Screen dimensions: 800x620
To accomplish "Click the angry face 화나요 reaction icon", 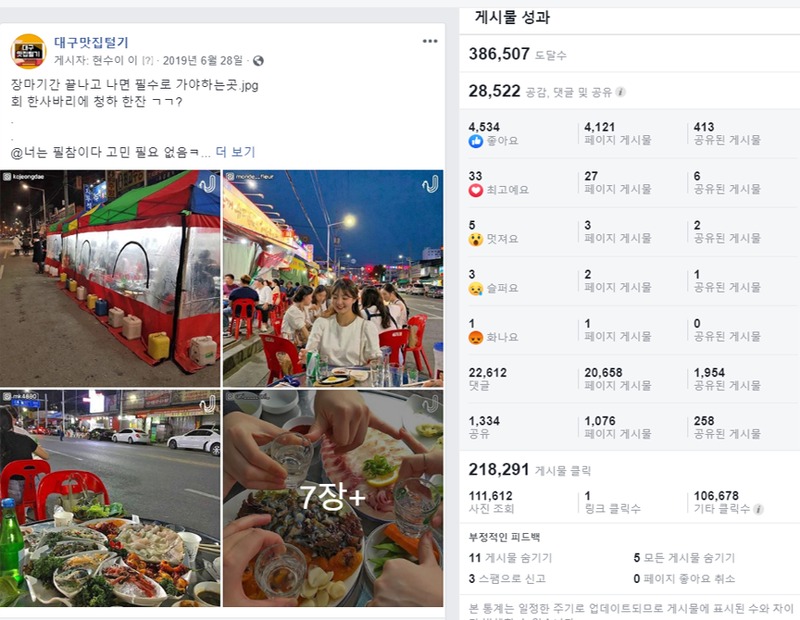I will point(476,338).
